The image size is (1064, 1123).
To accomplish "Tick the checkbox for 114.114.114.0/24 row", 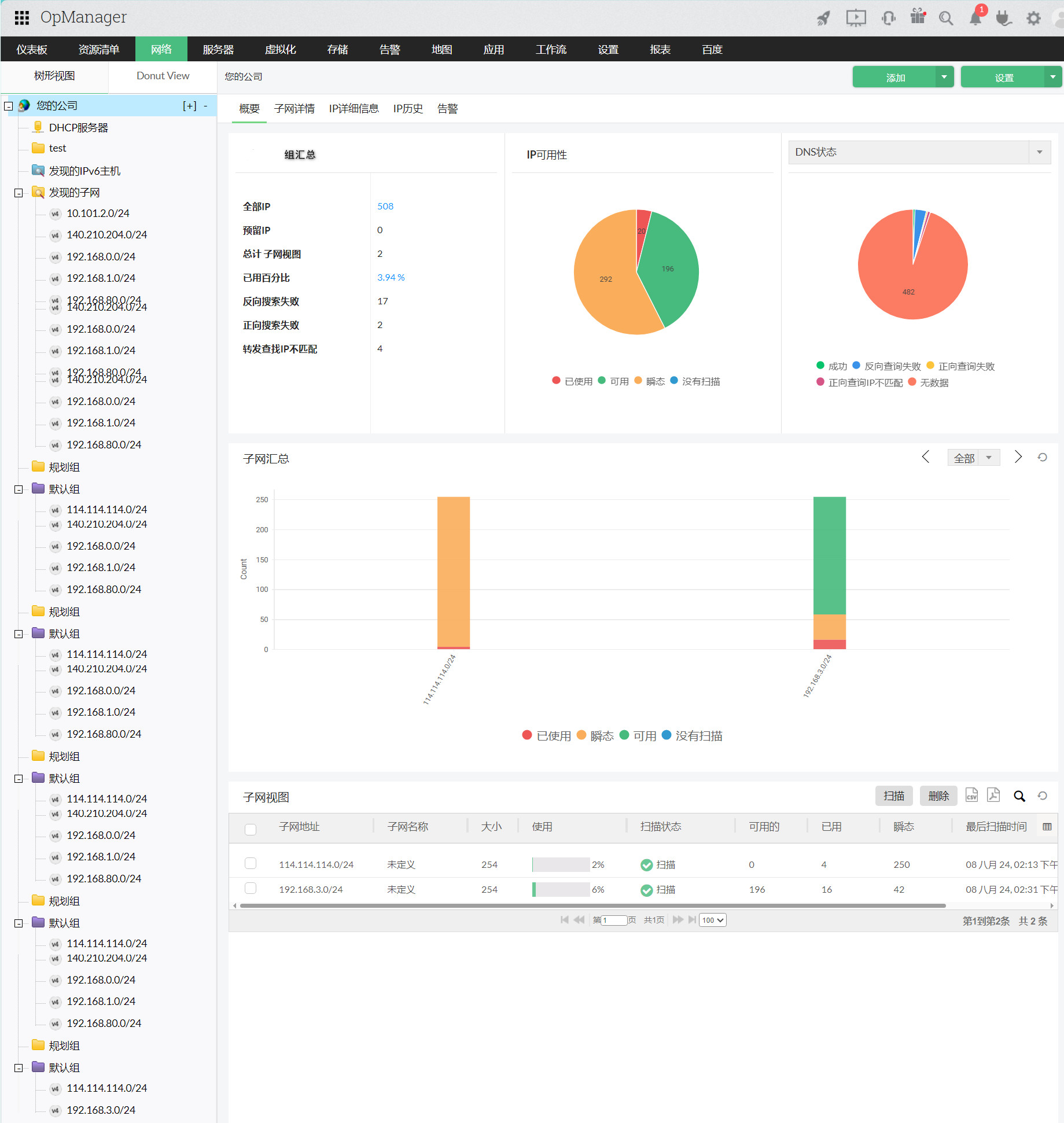I will (x=251, y=863).
